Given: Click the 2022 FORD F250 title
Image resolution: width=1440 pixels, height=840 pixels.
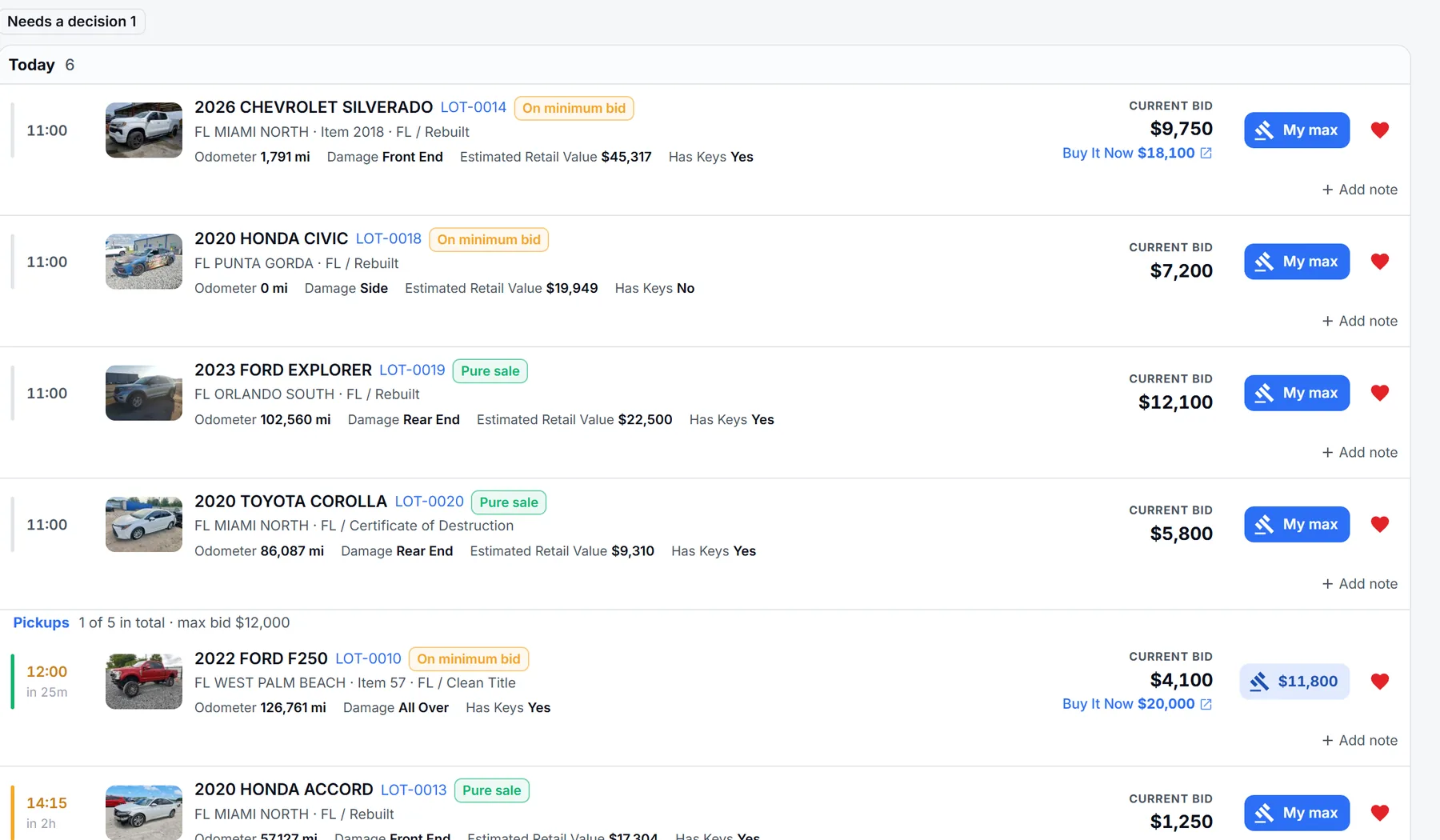Looking at the screenshot, I should (261, 658).
